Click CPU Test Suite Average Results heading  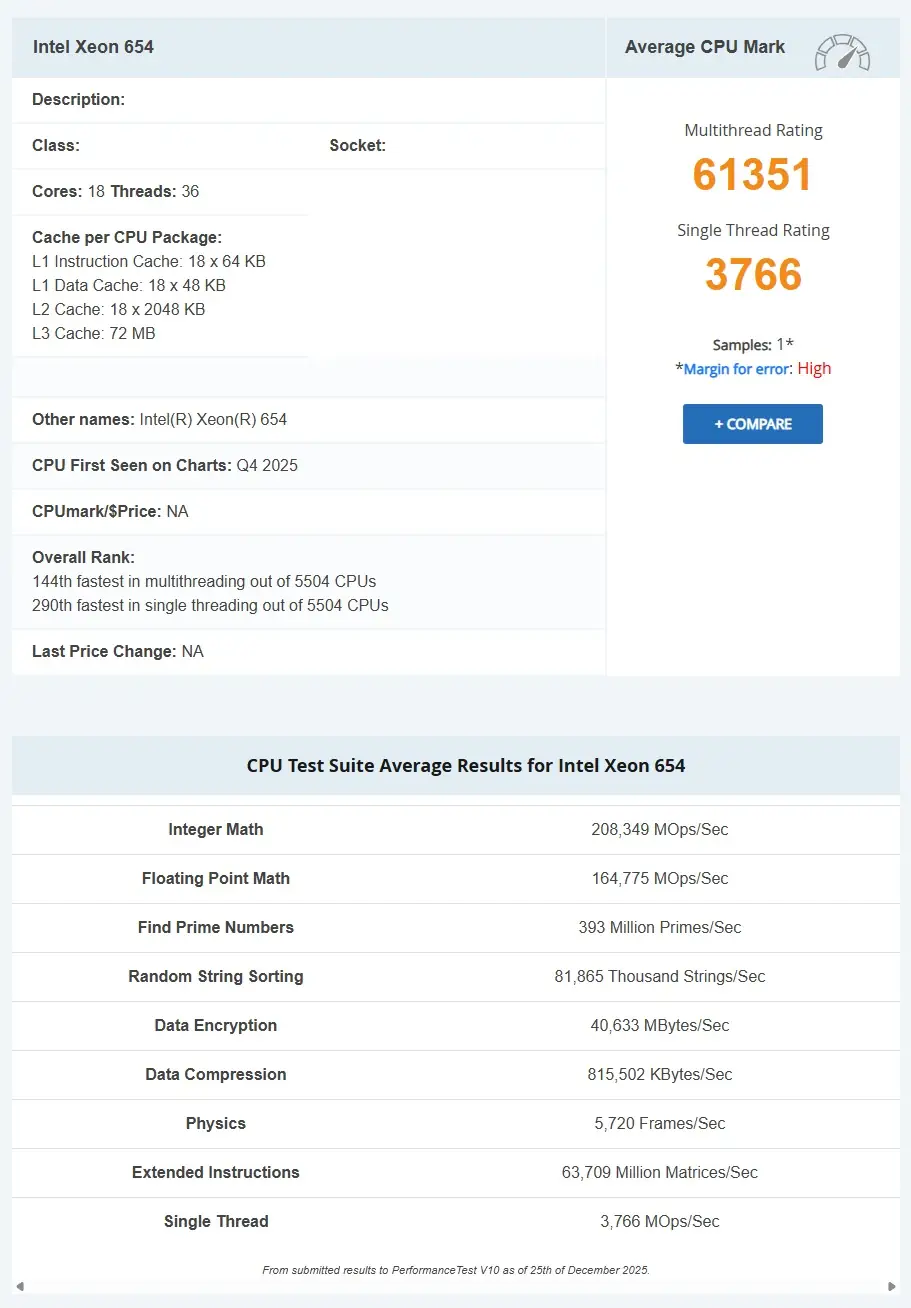coord(466,766)
